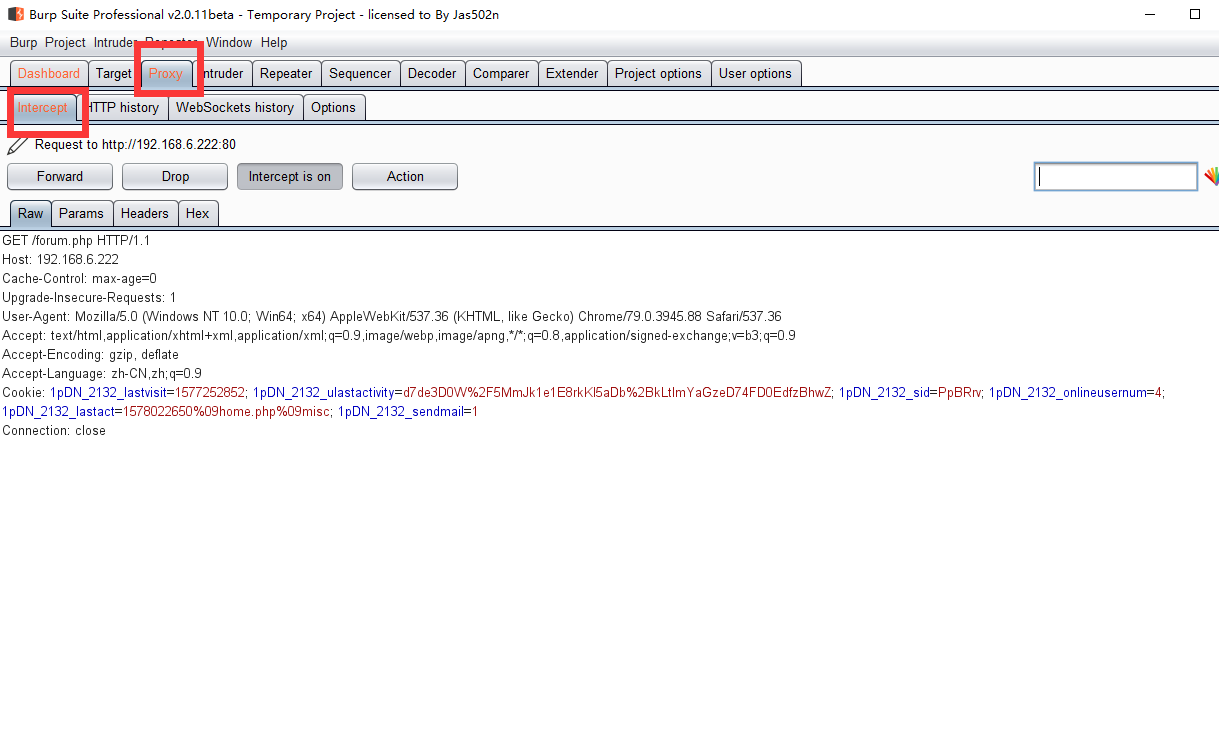Go to the User options tab
Viewport: 1219px width, 738px height.
tap(755, 74)
